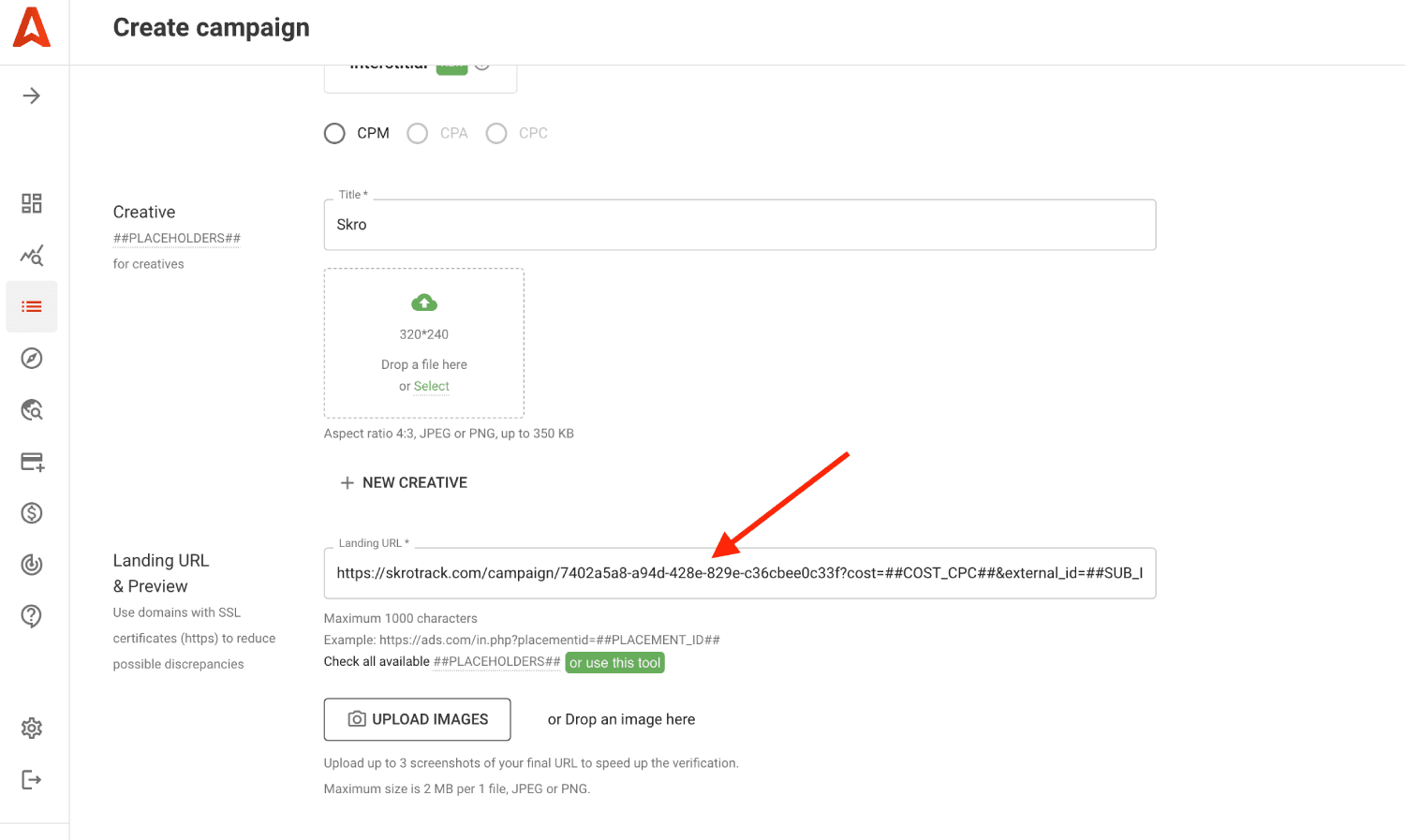Select the CPC radio button
Image resolution: width=1405 pixels, height=840 pixels.
pos(496,133)
